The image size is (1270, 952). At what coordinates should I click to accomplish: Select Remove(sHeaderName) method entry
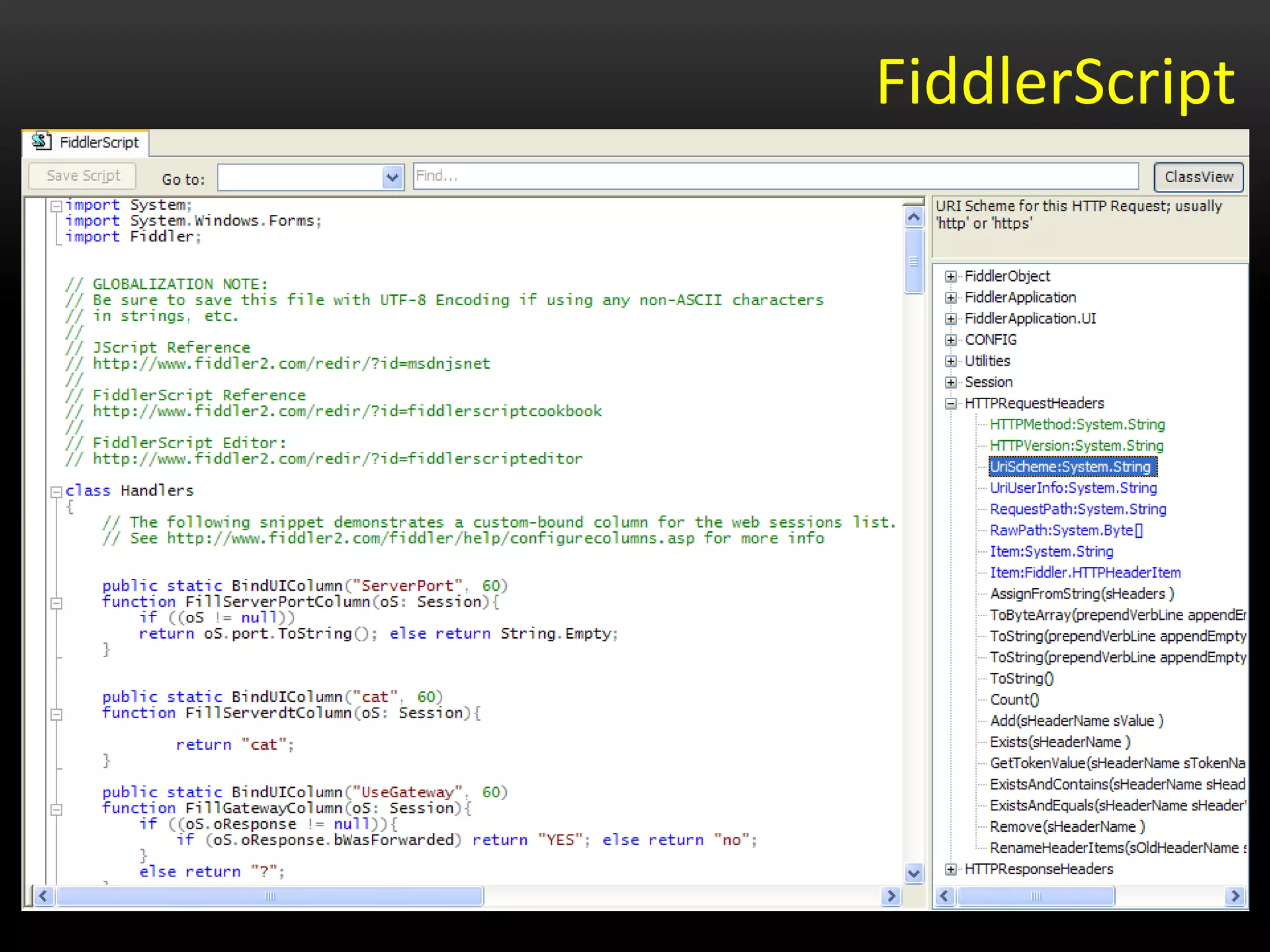1067,827
